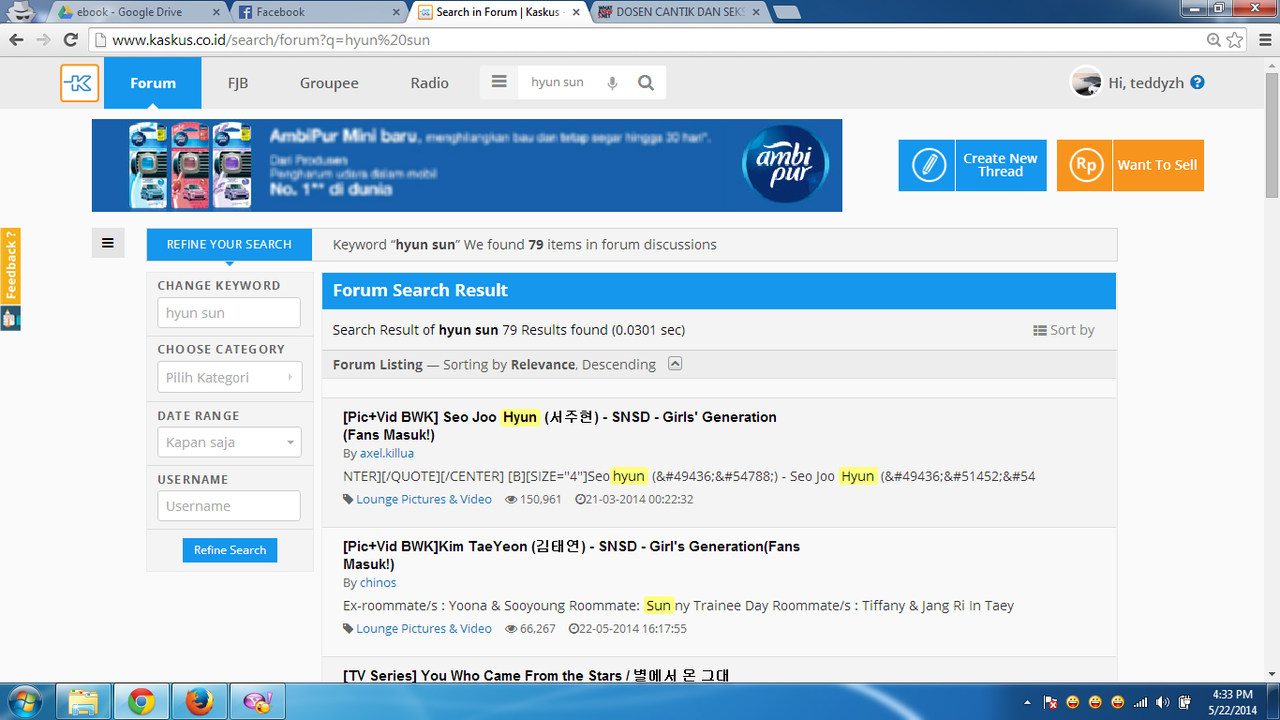Open Yahoo Messenger taskbar icon
1280x720 pixels.
(x=257, y=702)
